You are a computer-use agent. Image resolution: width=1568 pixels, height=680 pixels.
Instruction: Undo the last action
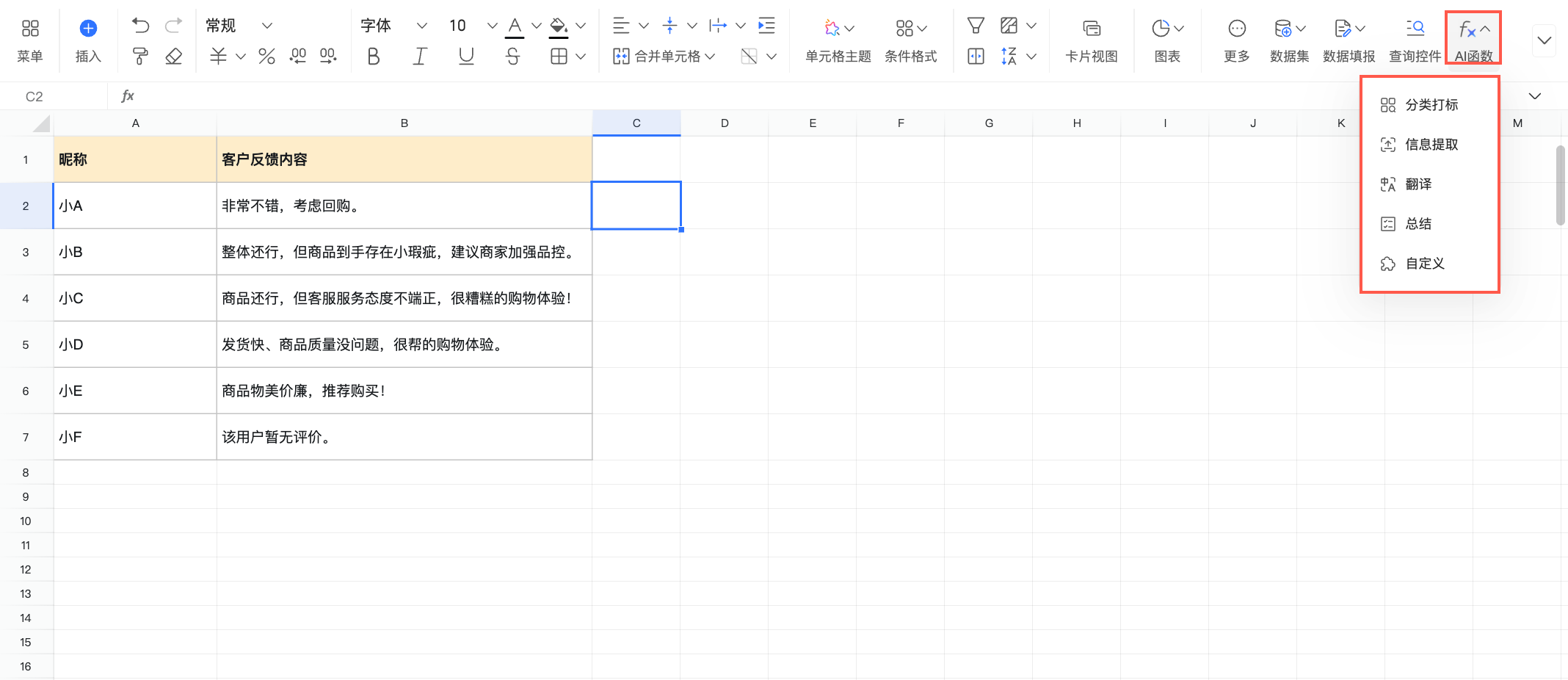(x=140, y=26)
